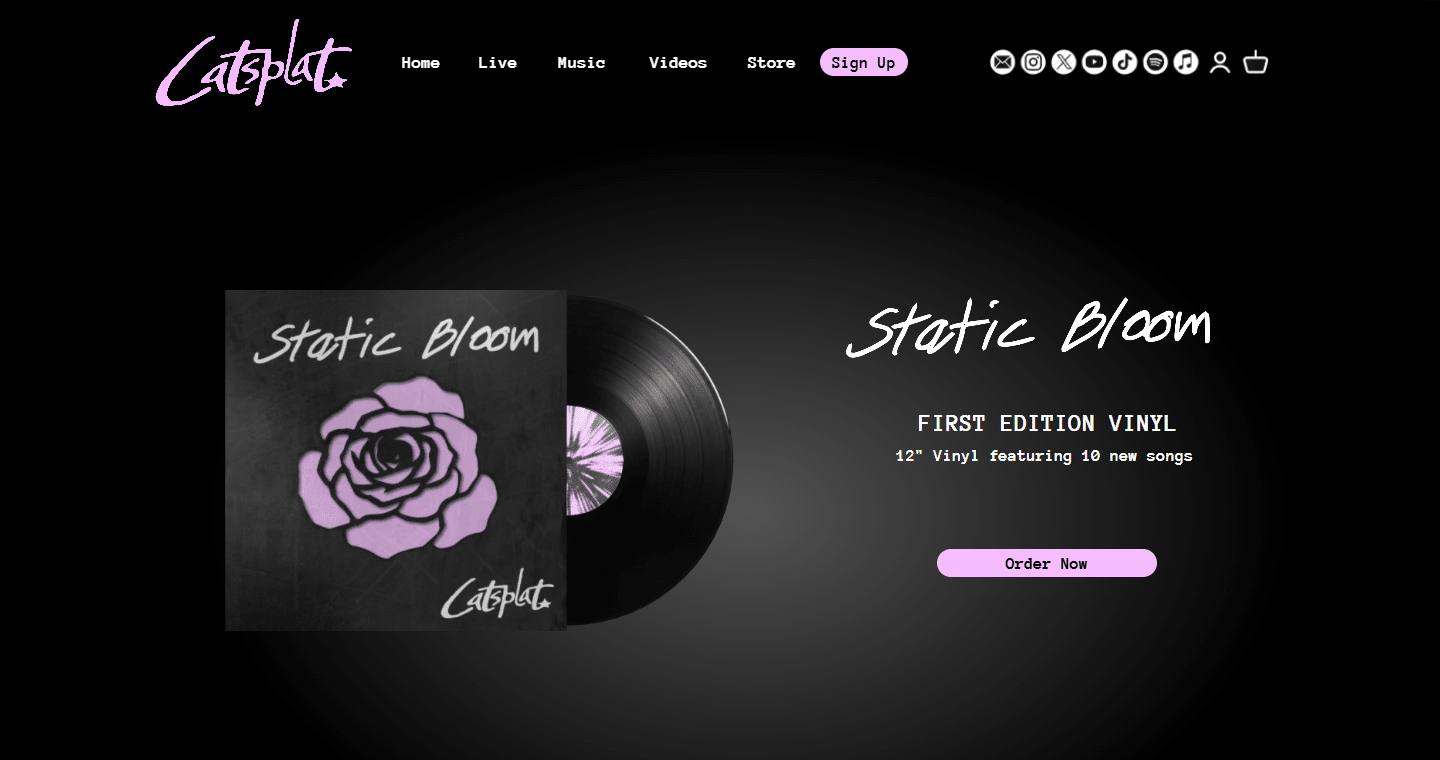Select the Static Bloom album cover
Image resolution: width=1440 pixels, height=760 pixels.
pos(396,460)
